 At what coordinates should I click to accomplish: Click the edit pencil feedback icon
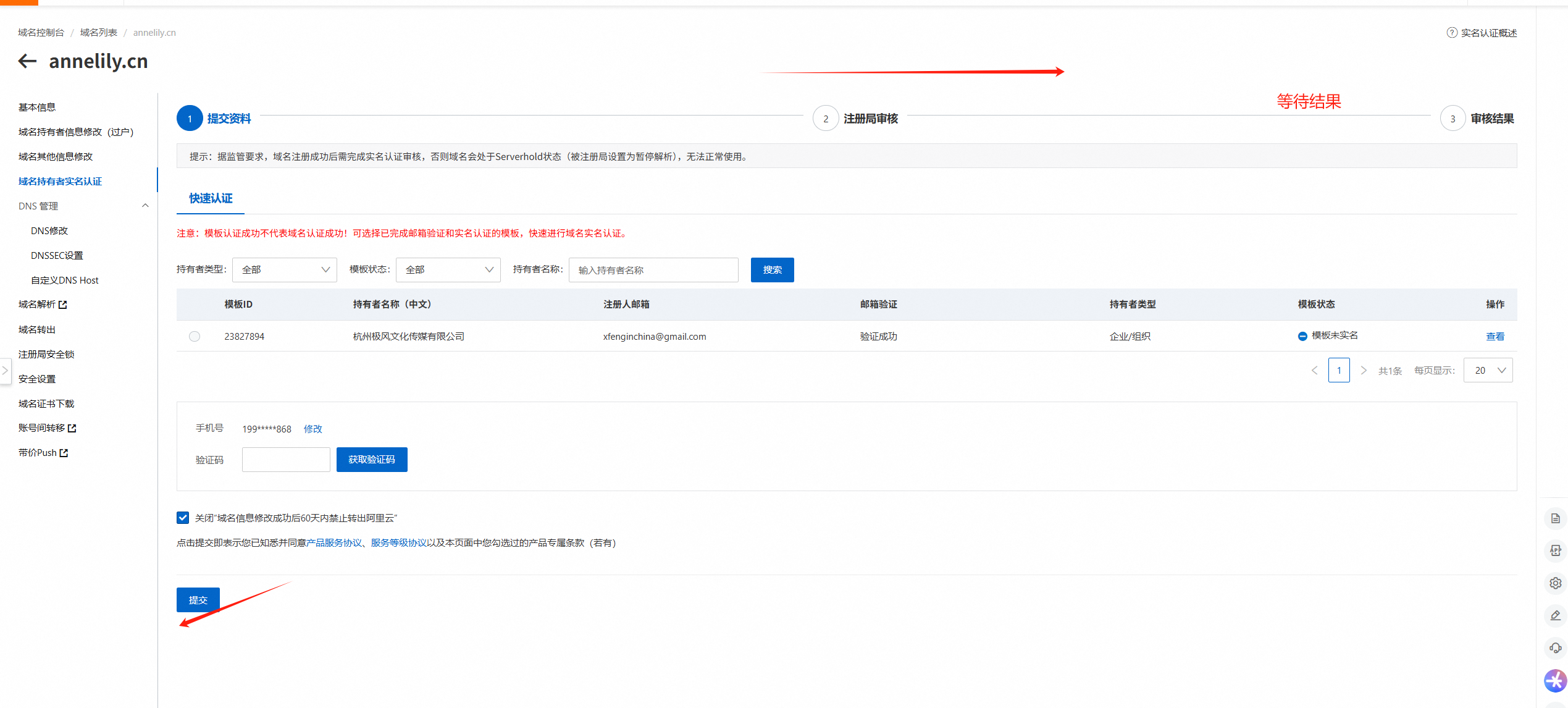click(1555, 615)
